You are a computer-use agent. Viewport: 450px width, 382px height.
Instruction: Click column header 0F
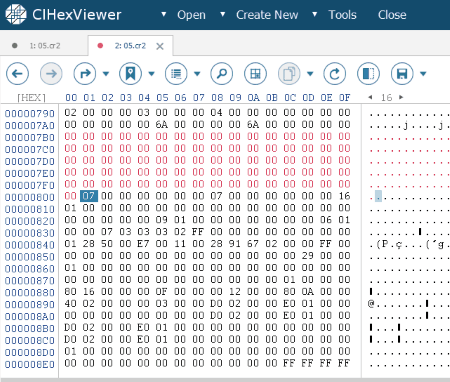click(x=345, y=98)
